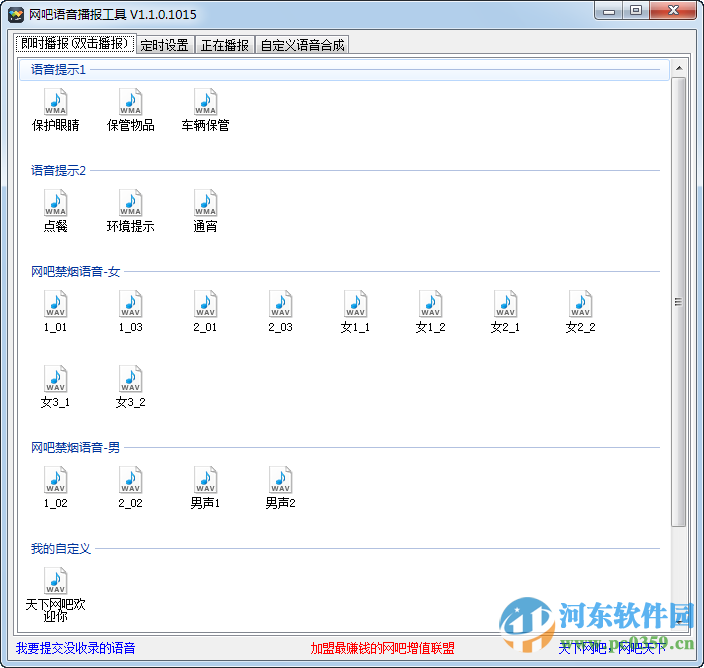Screen dimensions: 704x668
Task: Click the vertical scrollbar thumb
Action: point(679,302)
